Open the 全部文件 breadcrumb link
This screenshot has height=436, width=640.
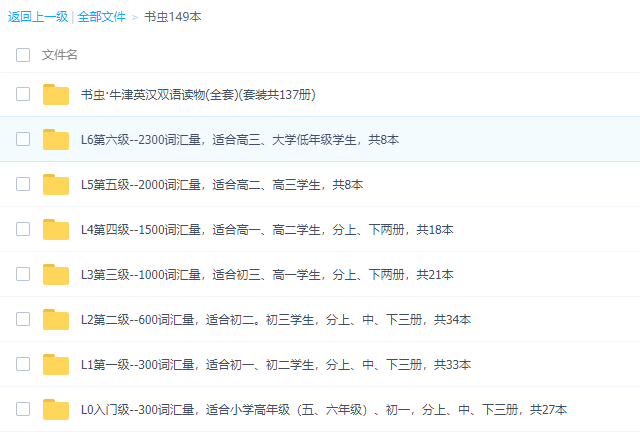click(x=101, y=17)
